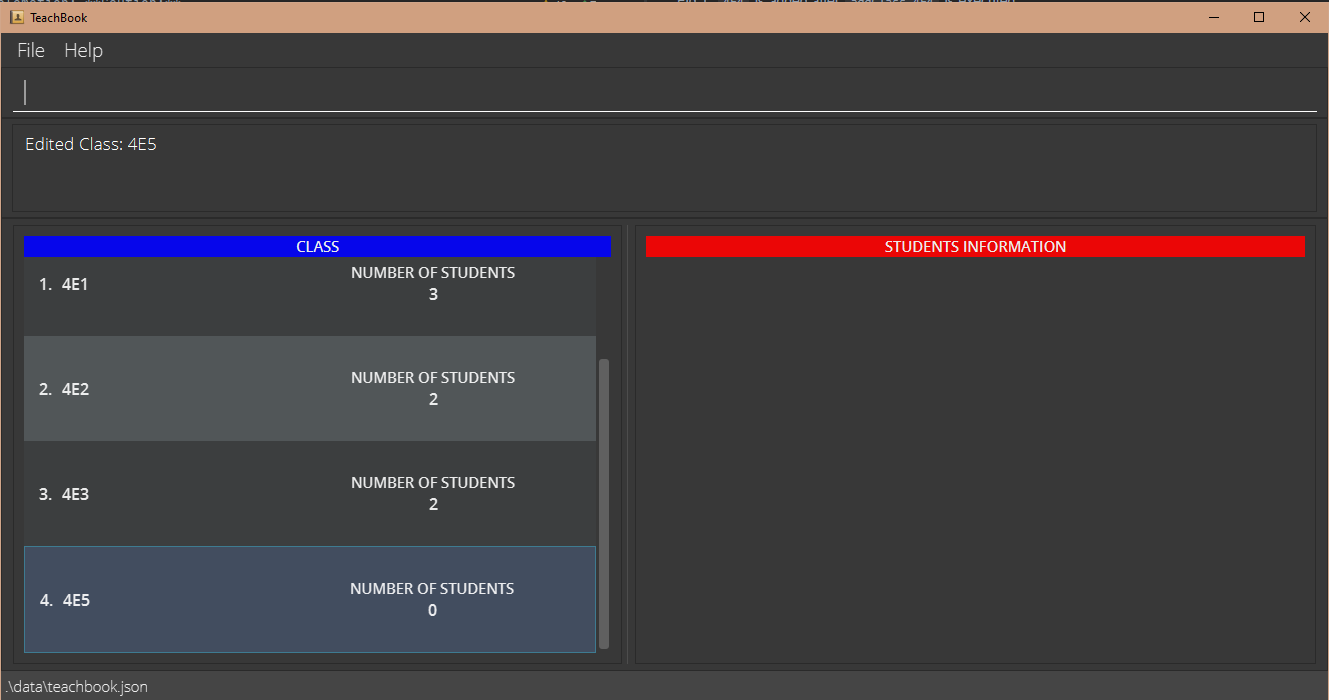Click the class list scrollbar thumb
1329x700 pixels.
coord(604,500)
